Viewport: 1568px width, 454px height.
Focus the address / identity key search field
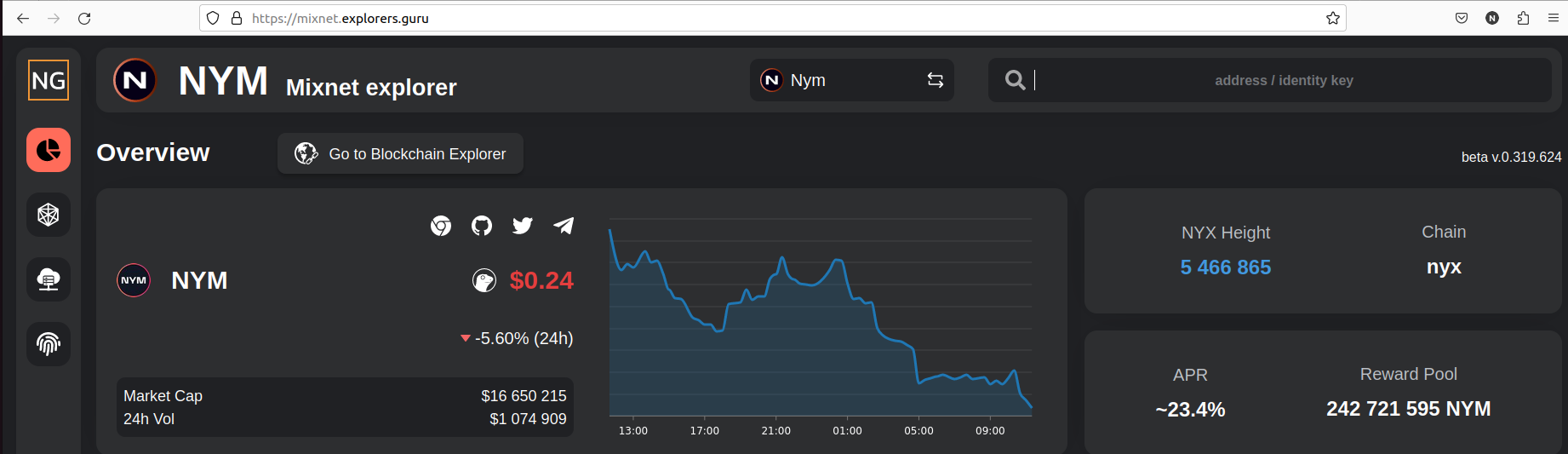click(x=1284, y=80)
